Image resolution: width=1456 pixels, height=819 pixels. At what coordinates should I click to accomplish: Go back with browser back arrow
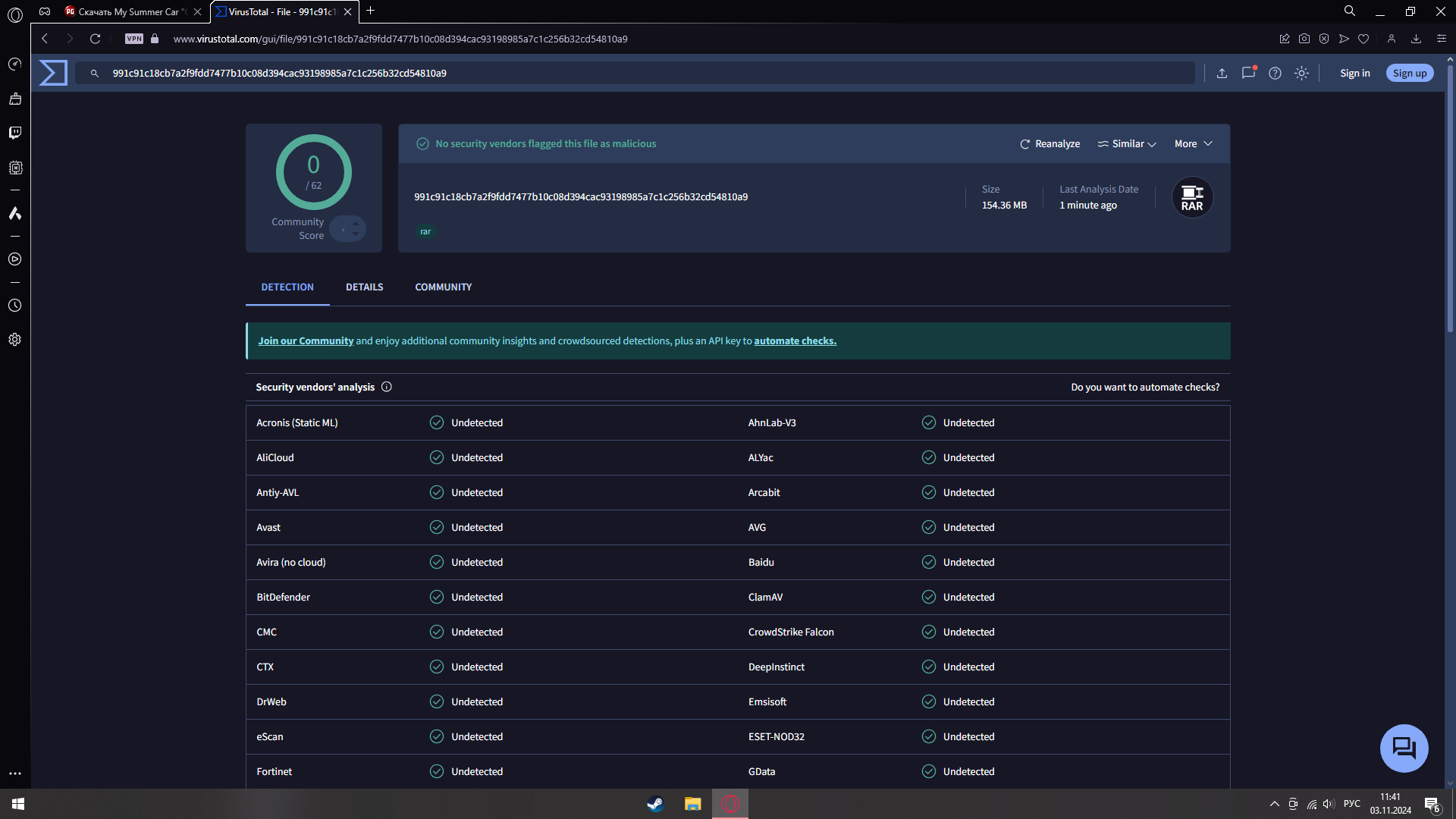45,39
